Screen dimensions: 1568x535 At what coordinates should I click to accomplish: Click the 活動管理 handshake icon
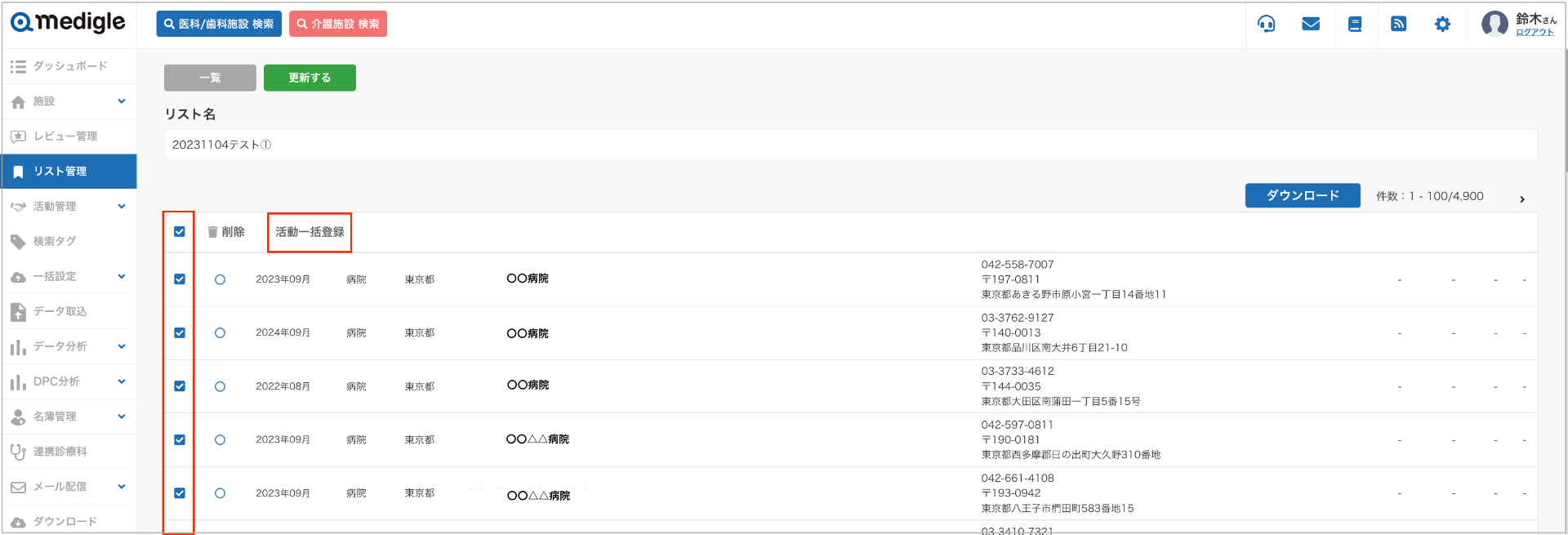[18, 207]
